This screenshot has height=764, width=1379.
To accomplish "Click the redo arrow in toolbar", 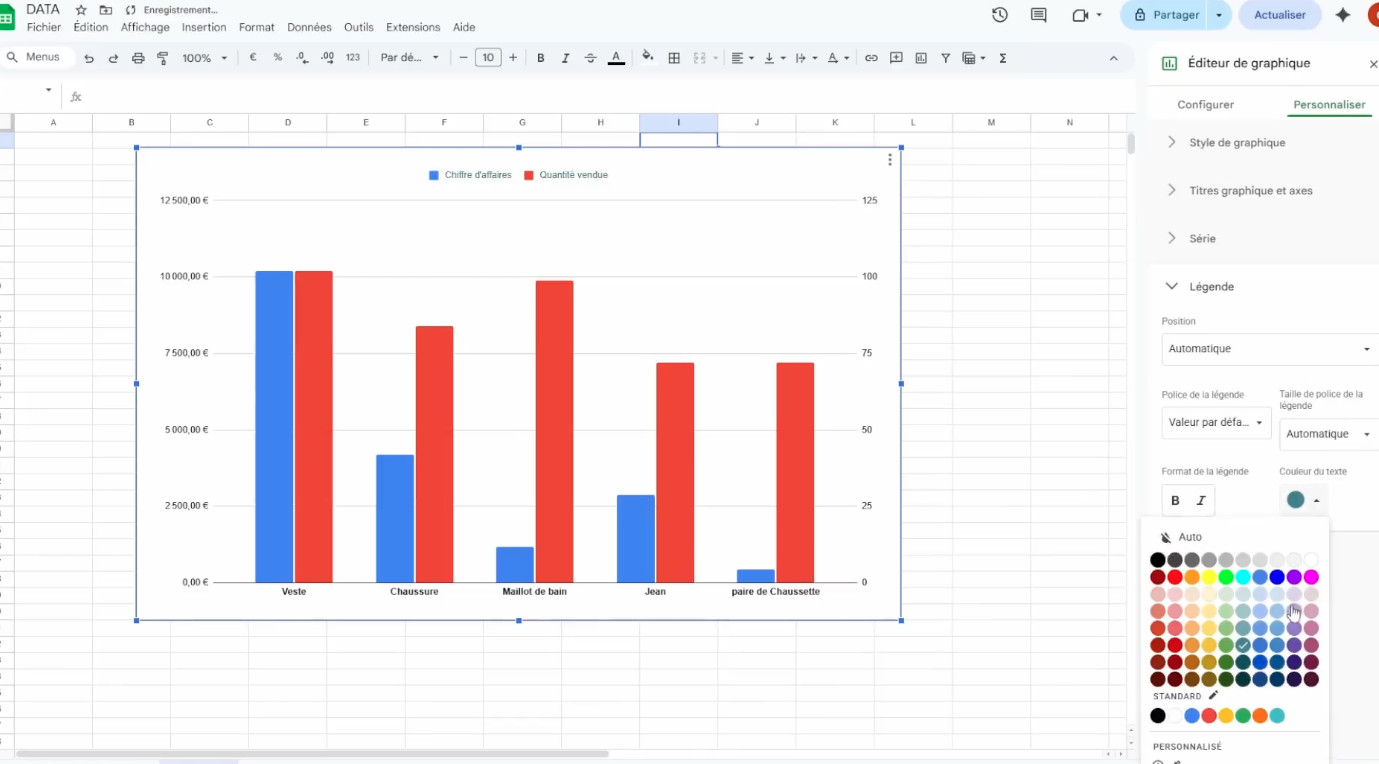I will pyautogui.click(x=113, y=58).
